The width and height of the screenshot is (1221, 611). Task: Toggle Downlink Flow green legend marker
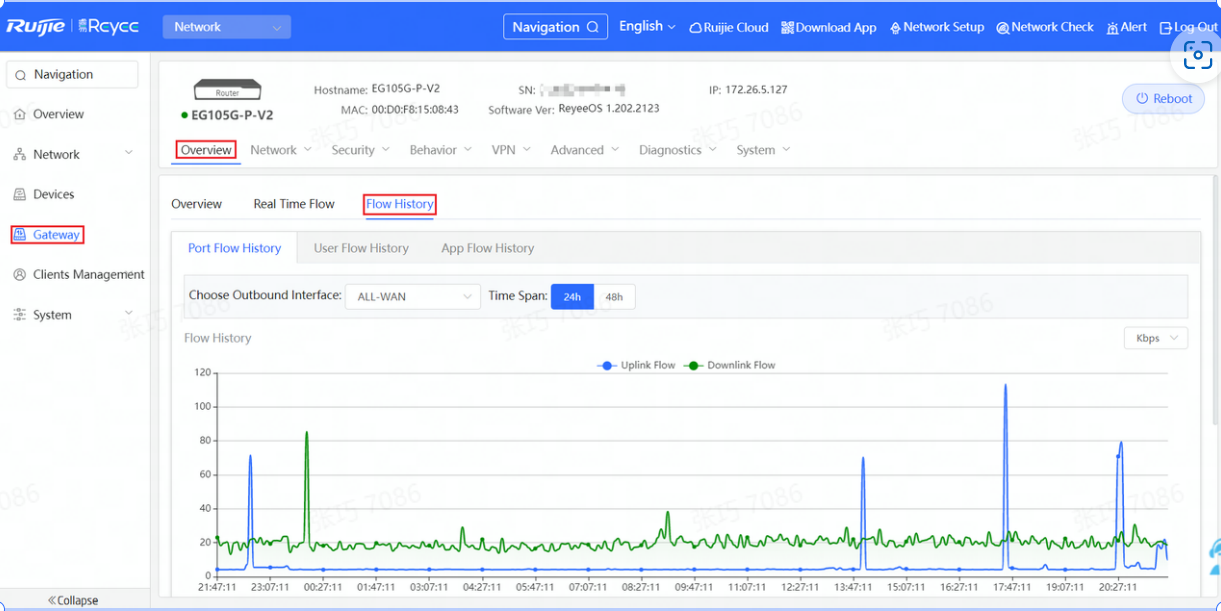tap(694, 366)
